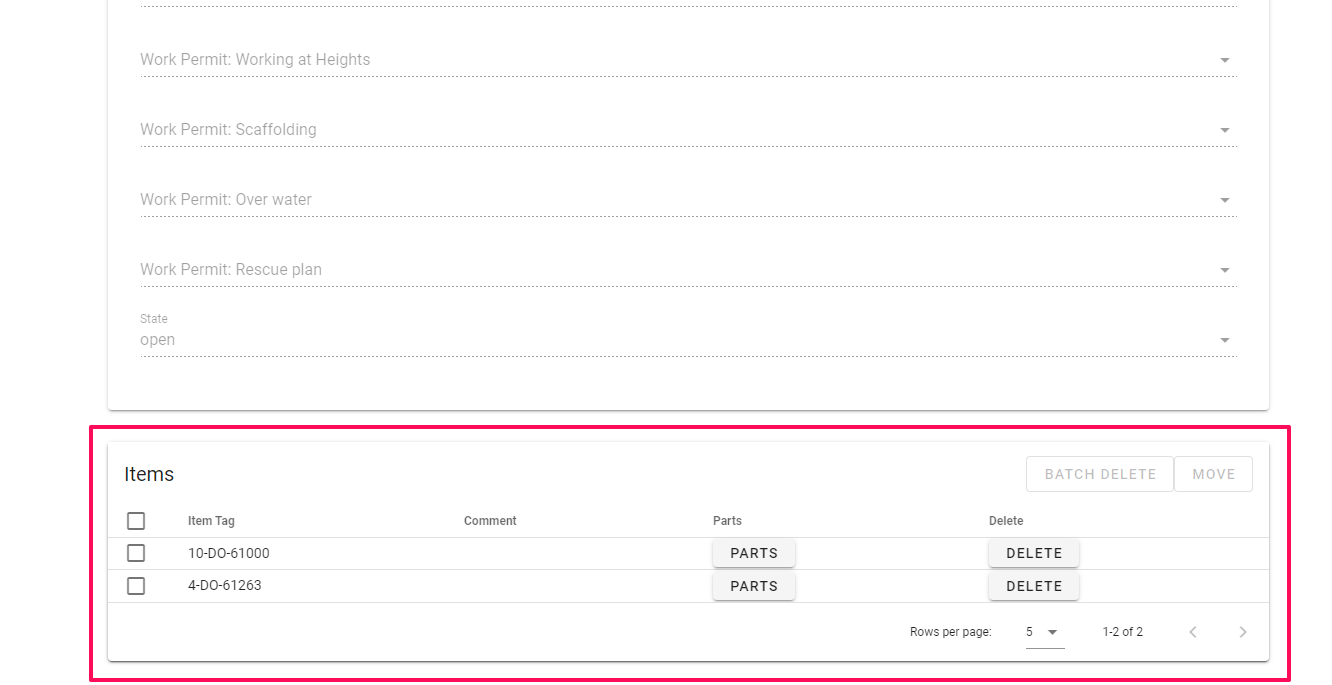Open the State dropdown showing open
1332x685 pixels.
[688, 340]
